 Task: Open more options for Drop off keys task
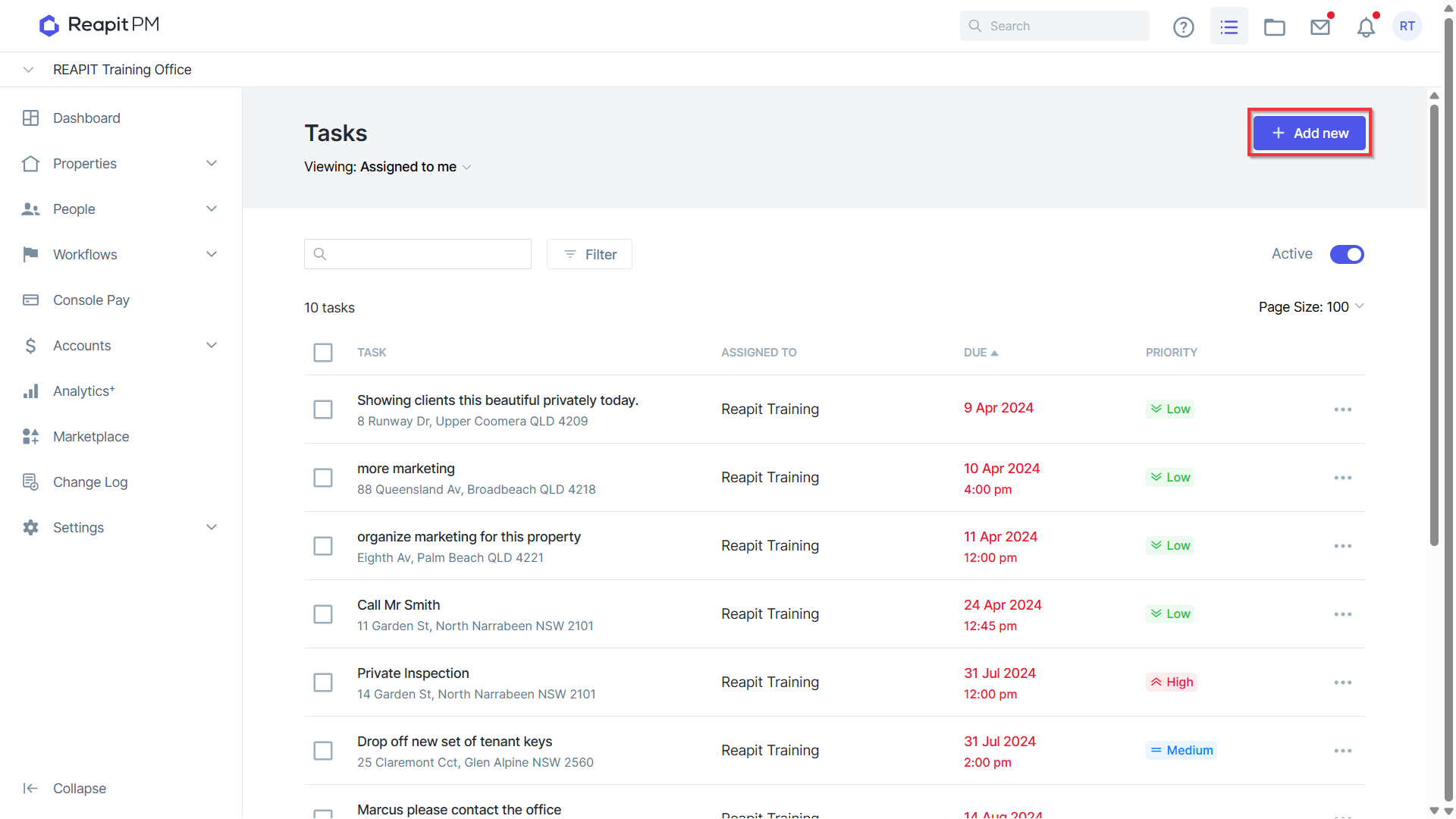coord(1343,751)
